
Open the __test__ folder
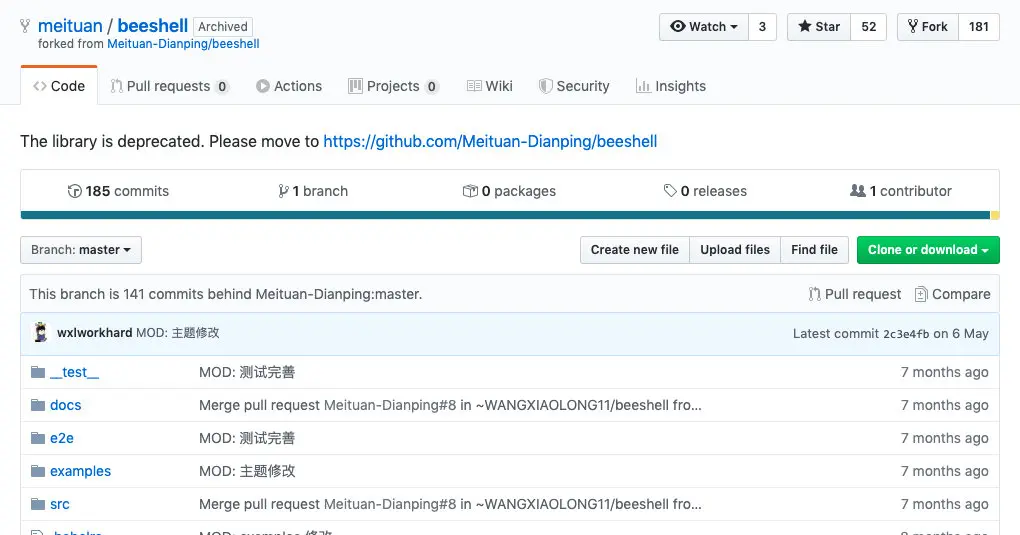75,372
